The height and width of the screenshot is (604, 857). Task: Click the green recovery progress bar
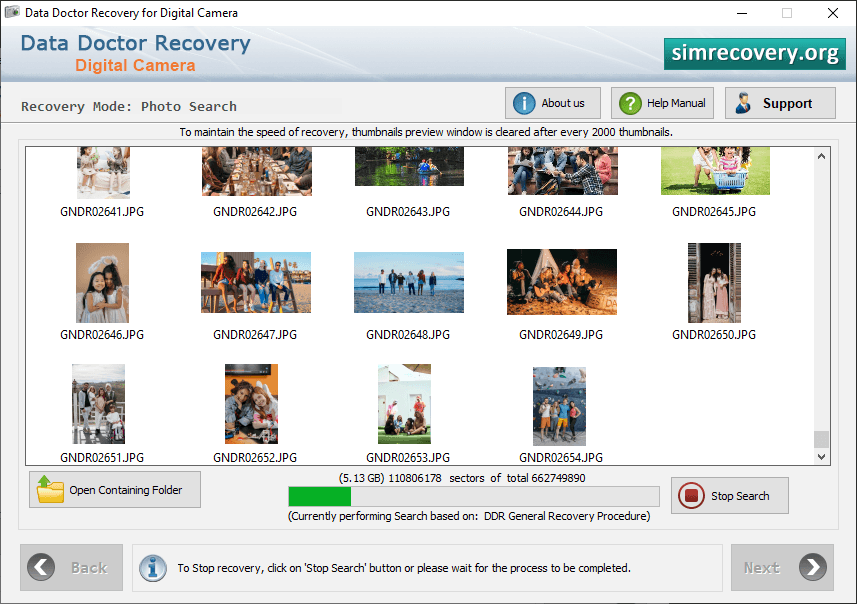[473, 496]
